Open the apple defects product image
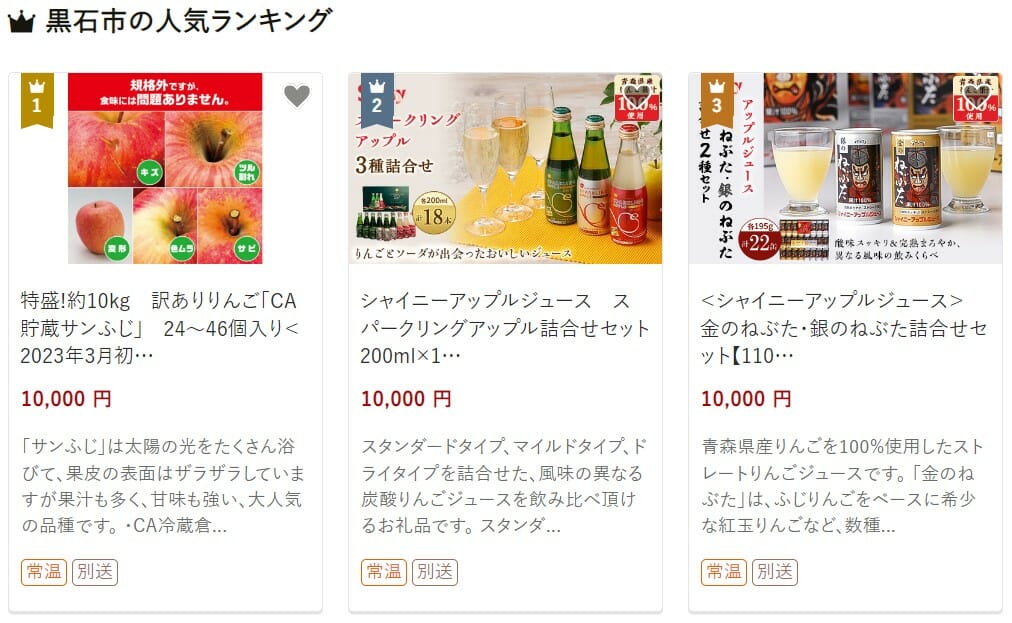This screenshot has height=623, width=1012. click(x=165, y=168)
